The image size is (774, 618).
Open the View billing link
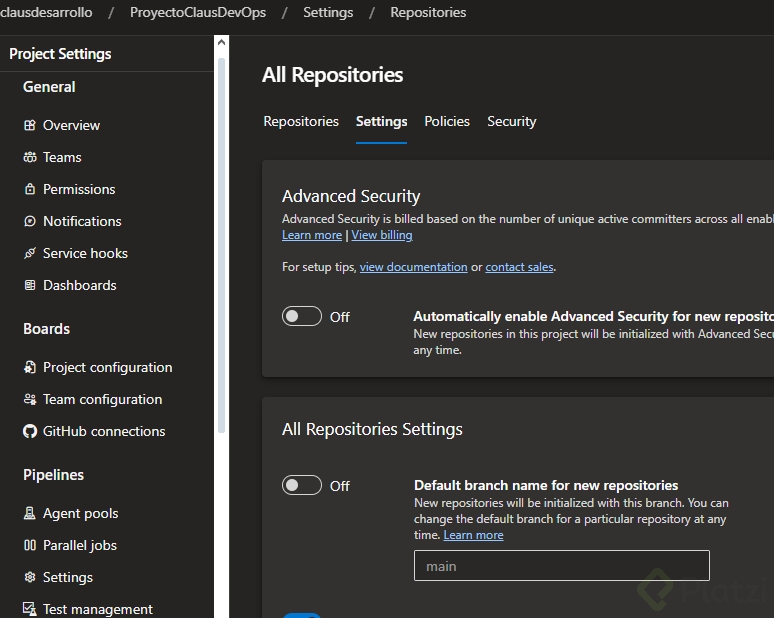382,235
